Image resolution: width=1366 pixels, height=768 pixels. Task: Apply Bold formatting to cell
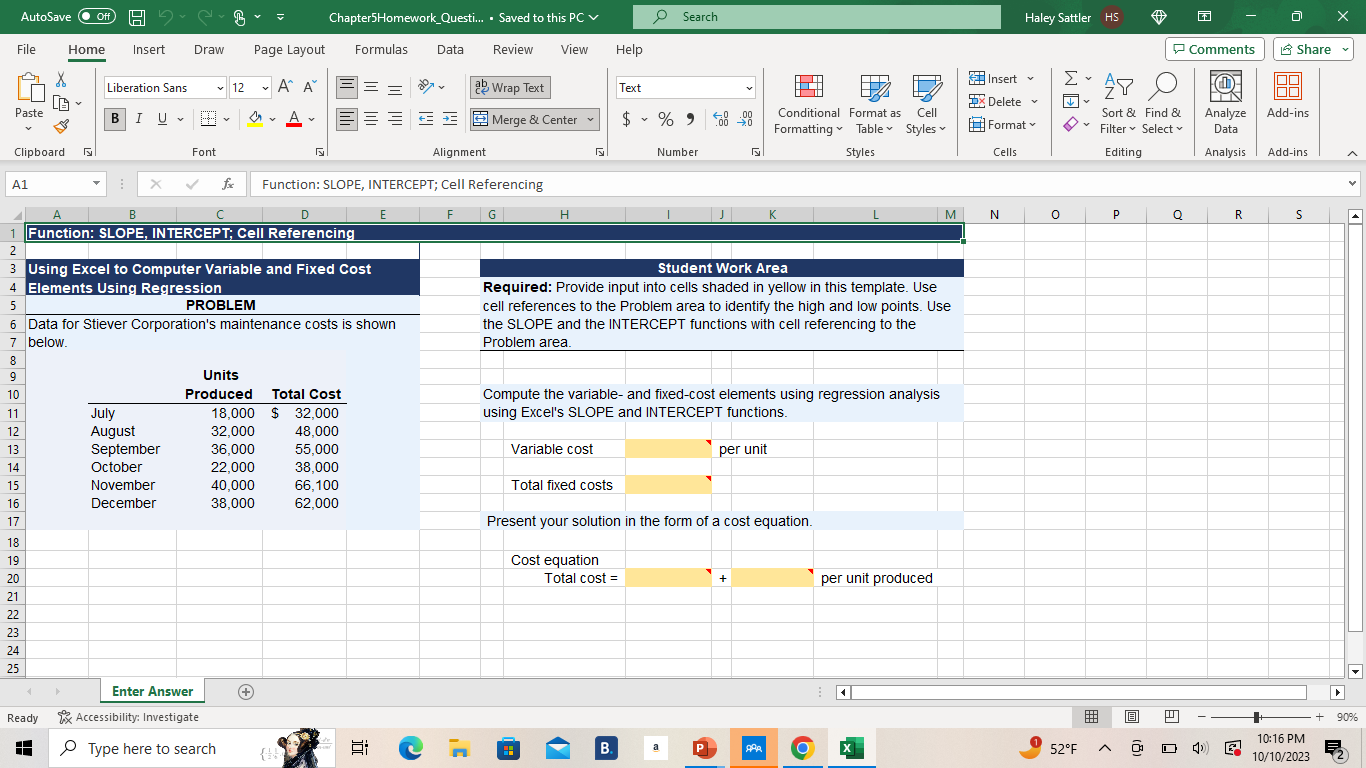coord(117,120)
